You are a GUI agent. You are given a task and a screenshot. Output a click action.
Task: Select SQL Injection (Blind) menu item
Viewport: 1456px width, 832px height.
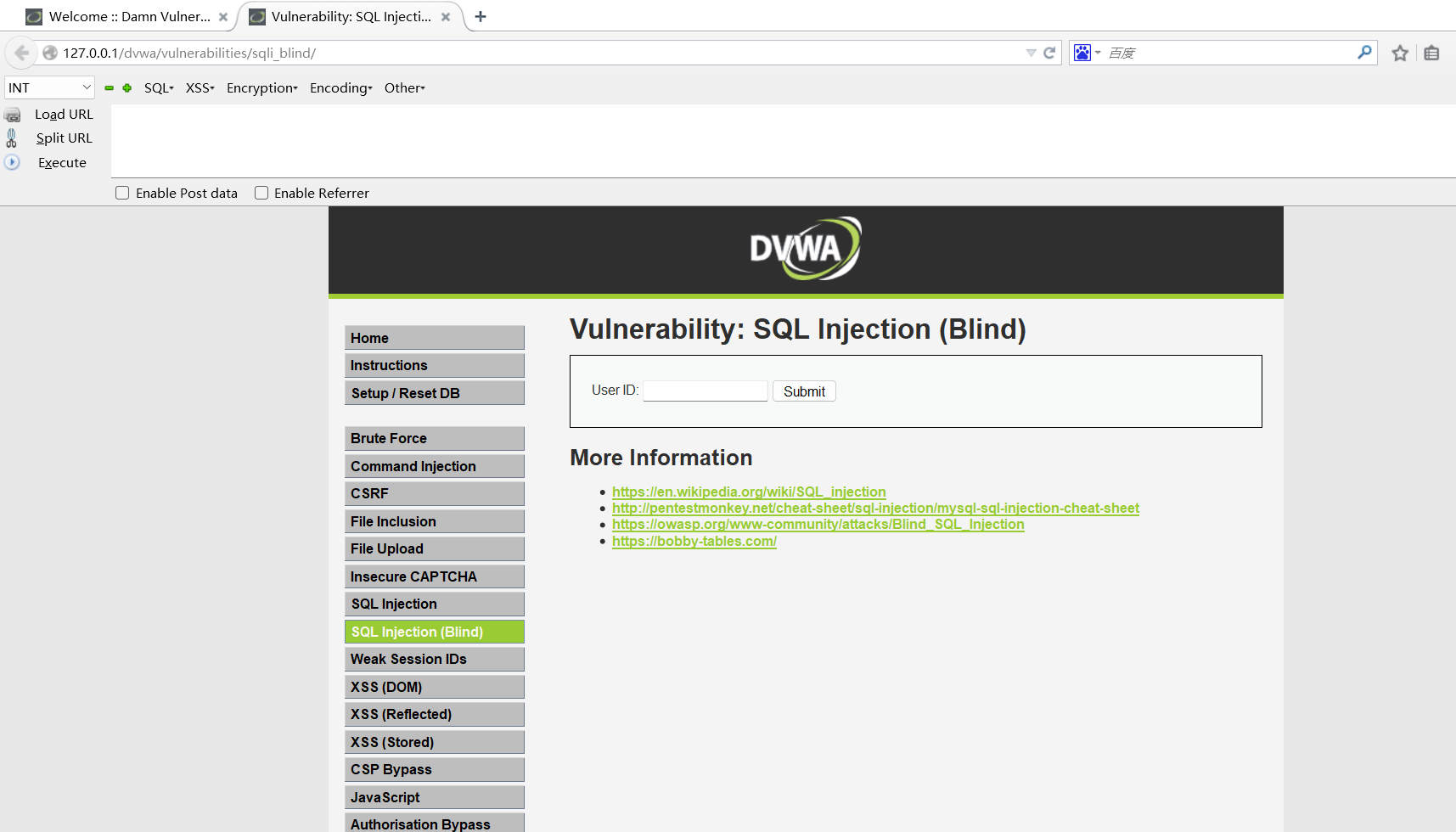[x=435, y=632]
